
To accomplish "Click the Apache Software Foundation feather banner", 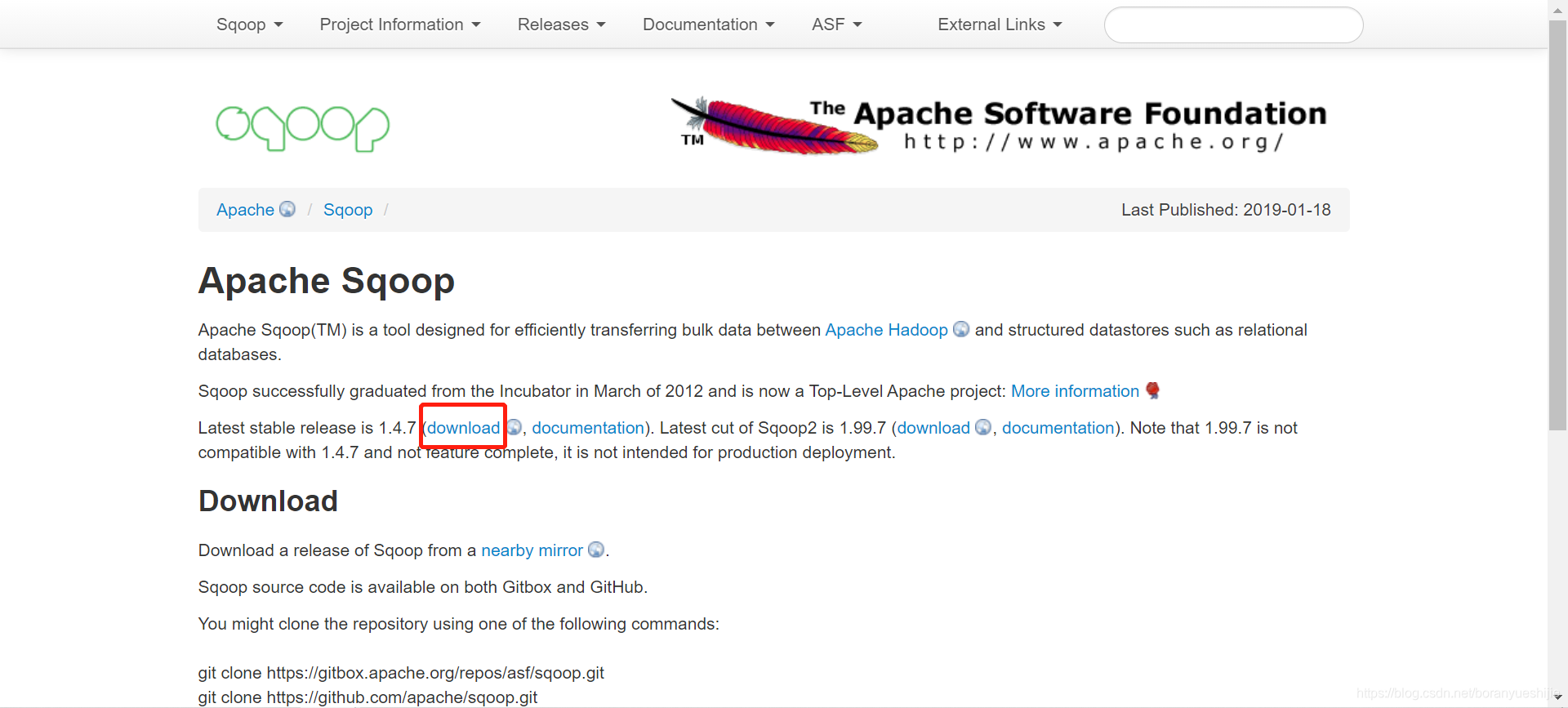I will pos(998,125).
